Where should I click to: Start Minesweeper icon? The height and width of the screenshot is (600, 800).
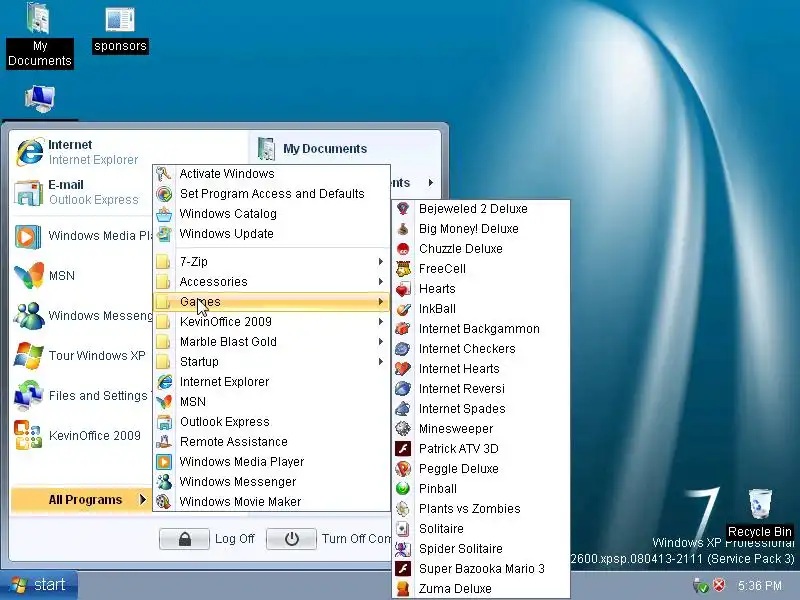pos(403,429)
